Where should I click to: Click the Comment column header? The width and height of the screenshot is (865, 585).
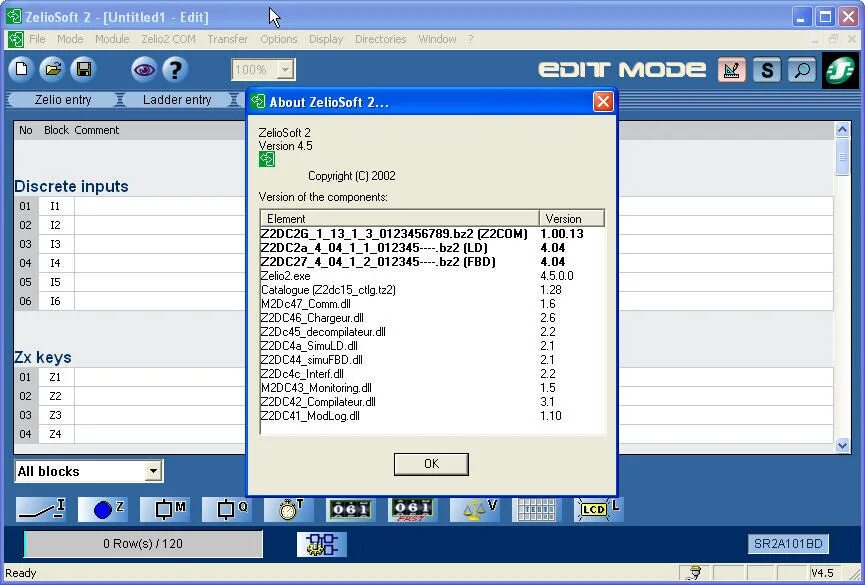97,130
